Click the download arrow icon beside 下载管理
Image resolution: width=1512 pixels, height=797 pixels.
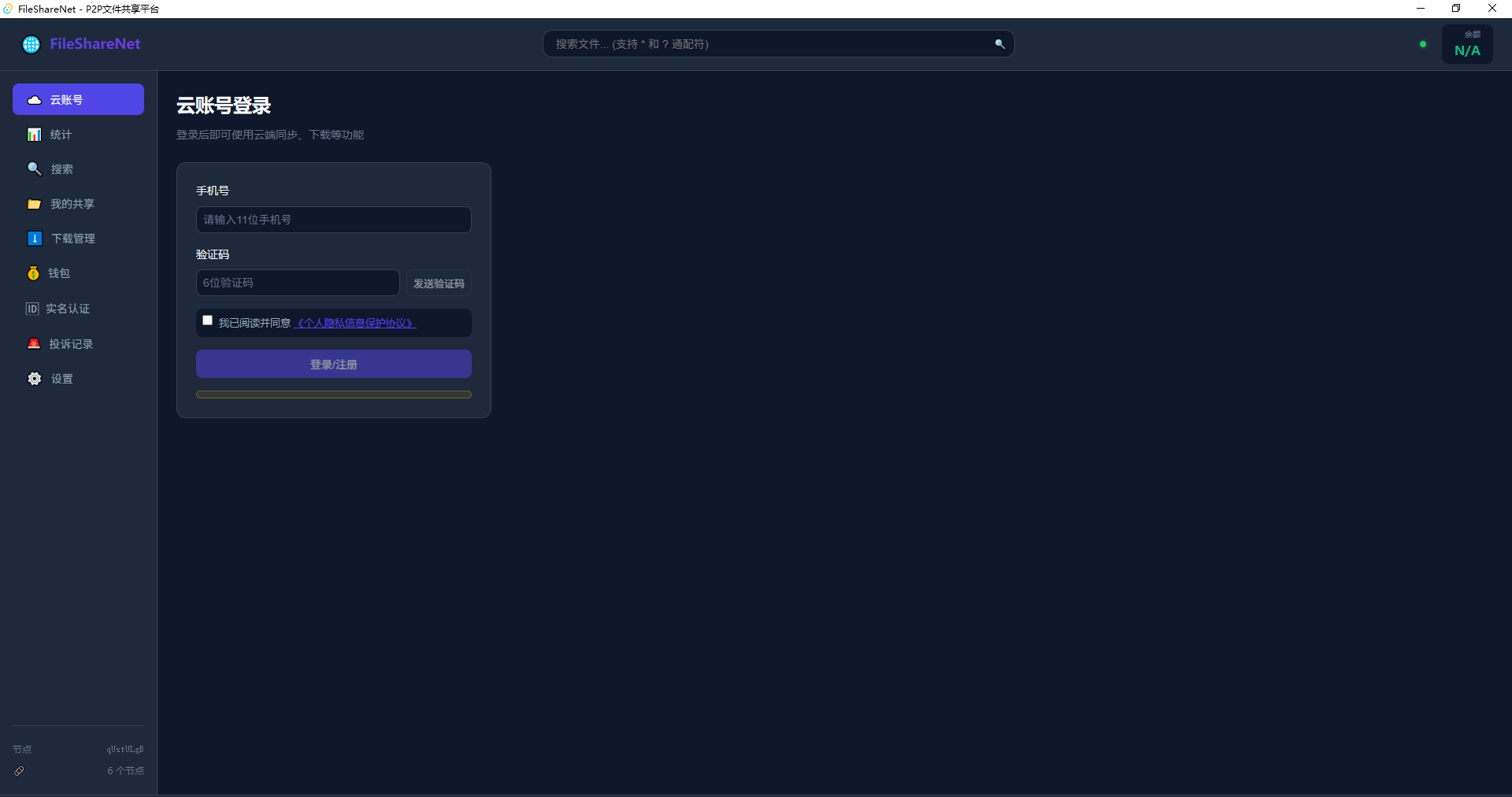pyautogui.click(x=35, y=239)
